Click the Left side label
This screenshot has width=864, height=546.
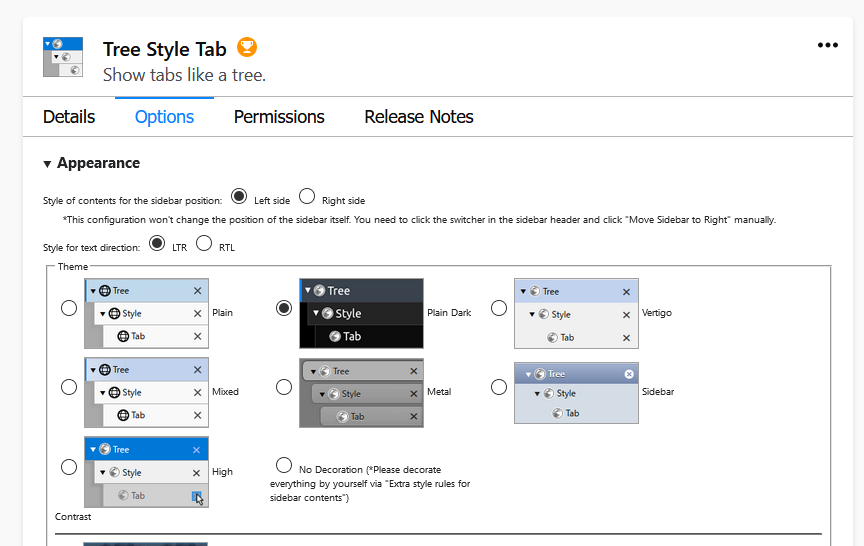[x=272, y=201]
